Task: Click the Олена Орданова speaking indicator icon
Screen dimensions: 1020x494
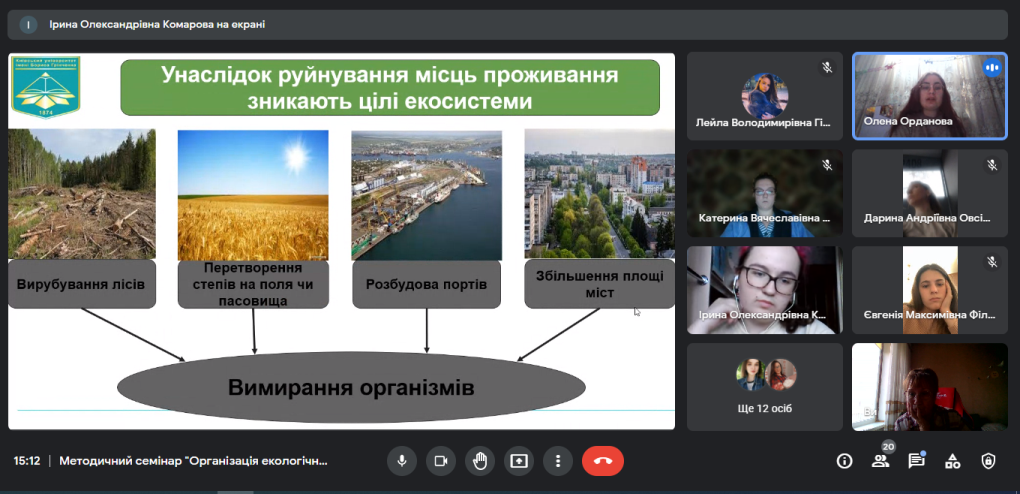Action: pyautogui.click(x=992, y=68)
